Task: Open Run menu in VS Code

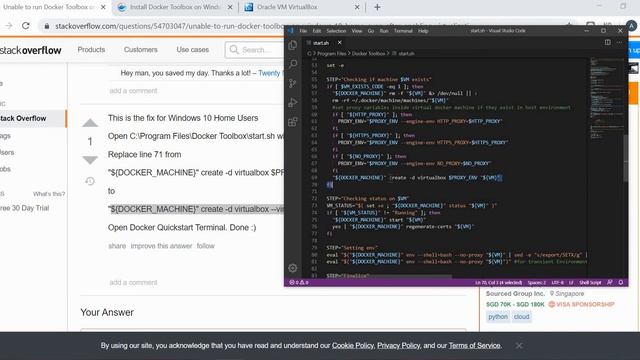Action: click(384, 31)
